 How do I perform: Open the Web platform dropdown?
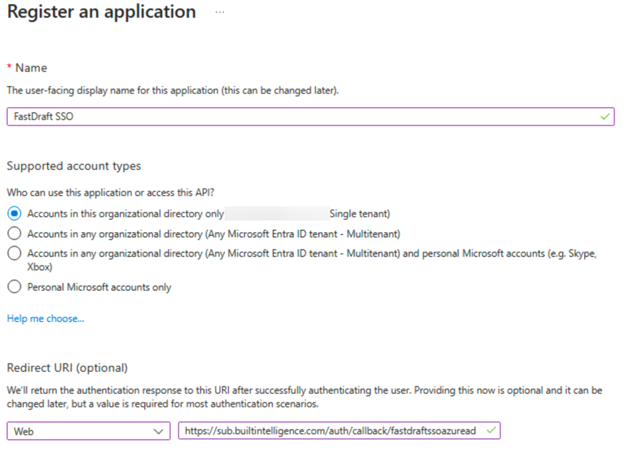[88, 431]
